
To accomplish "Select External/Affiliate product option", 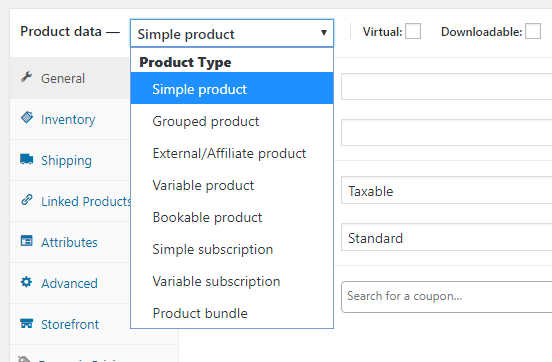I will pyautogui.click(x=232, y=153).
